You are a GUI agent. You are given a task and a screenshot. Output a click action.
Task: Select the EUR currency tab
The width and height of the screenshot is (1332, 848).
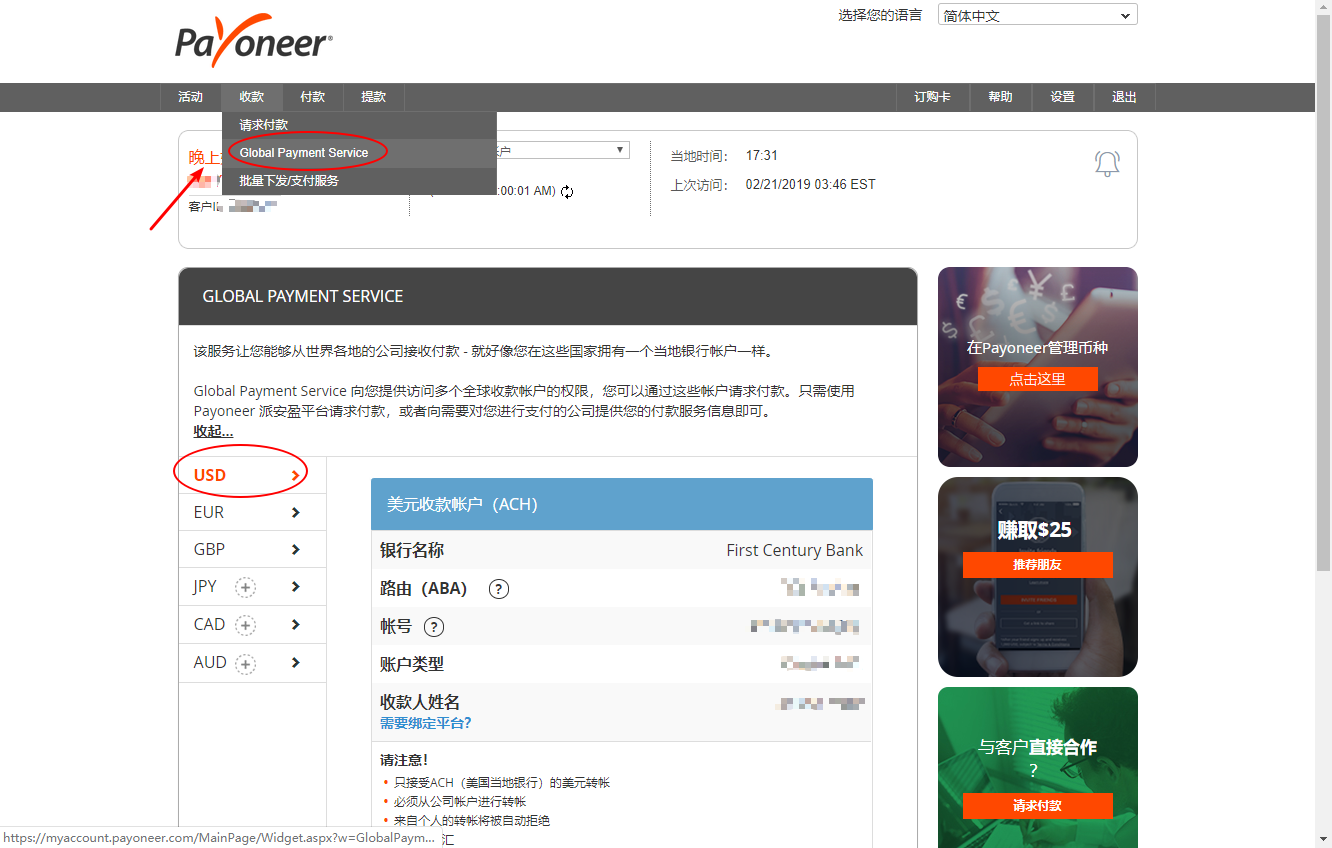[252, 512]
